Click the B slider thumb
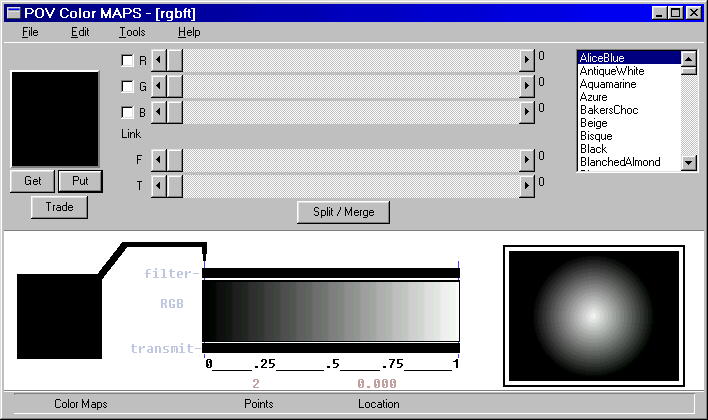Screen dimensions: 708x420 pos(175,112)
